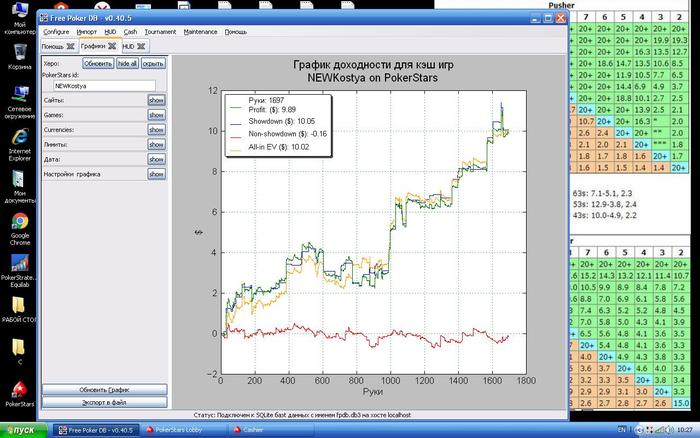Image resolution: width=700 pixels, height=438 pixels.
Task: Open the HUD menu in the menu bar
Action: click(110, 32)
